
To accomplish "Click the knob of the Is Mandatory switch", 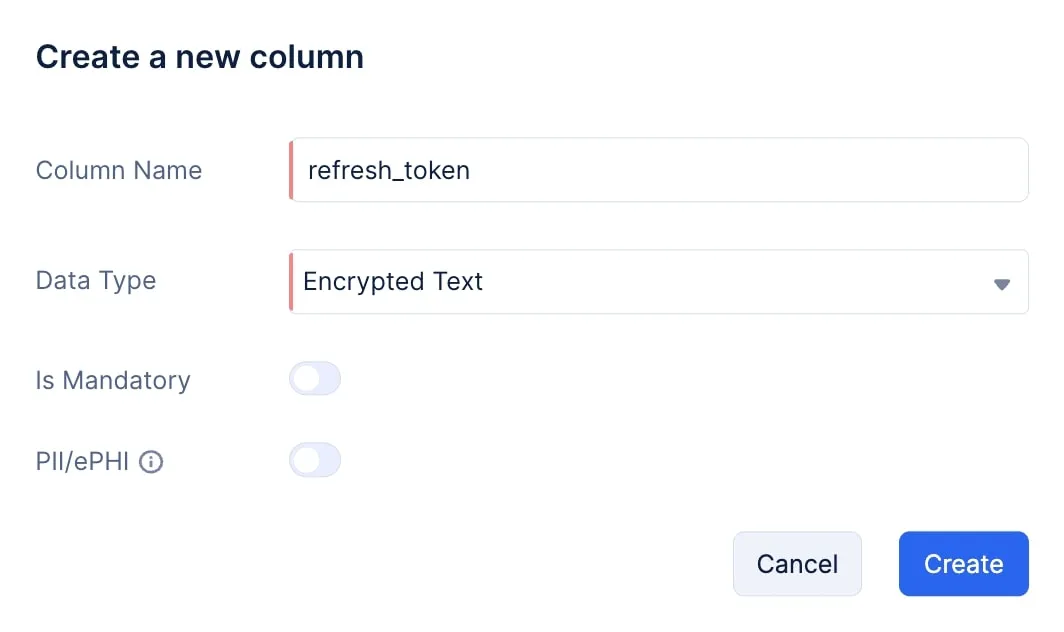I will click(305, 379).
